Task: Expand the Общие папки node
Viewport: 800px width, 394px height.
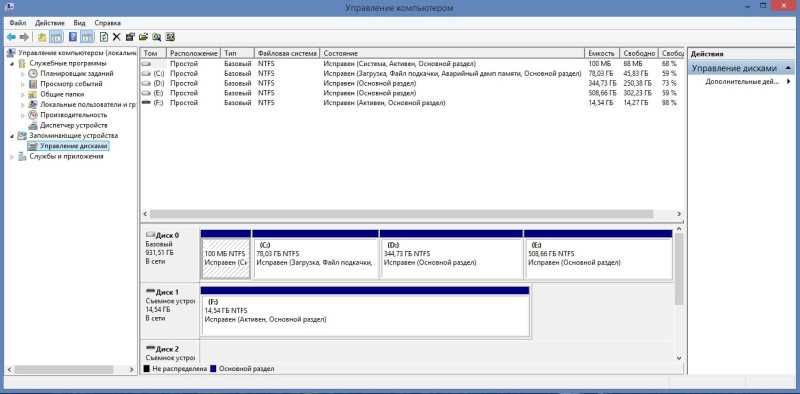Action: [22, 94]
